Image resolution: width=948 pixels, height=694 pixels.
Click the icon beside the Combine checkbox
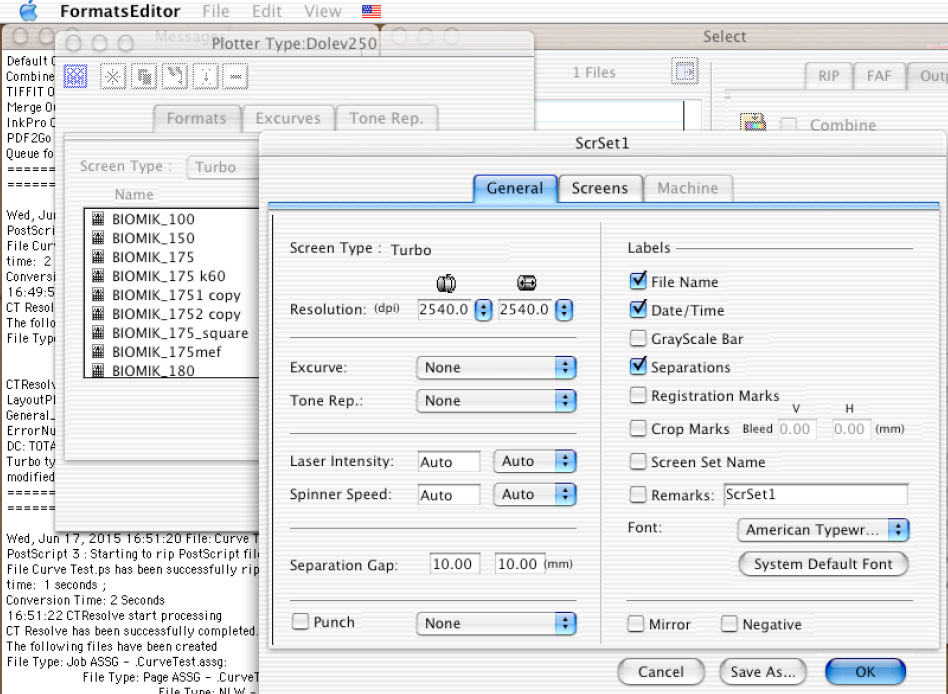coord(753,123)
